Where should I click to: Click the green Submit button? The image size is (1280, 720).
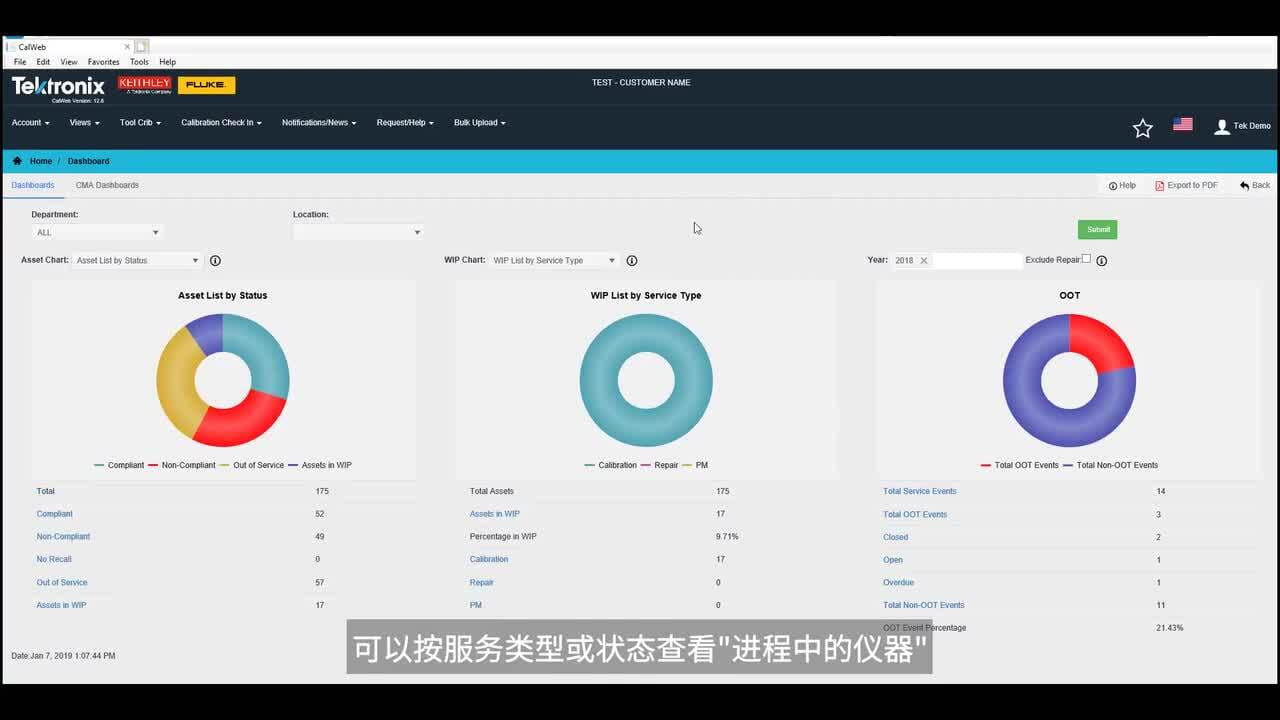tap(1097, 229)
